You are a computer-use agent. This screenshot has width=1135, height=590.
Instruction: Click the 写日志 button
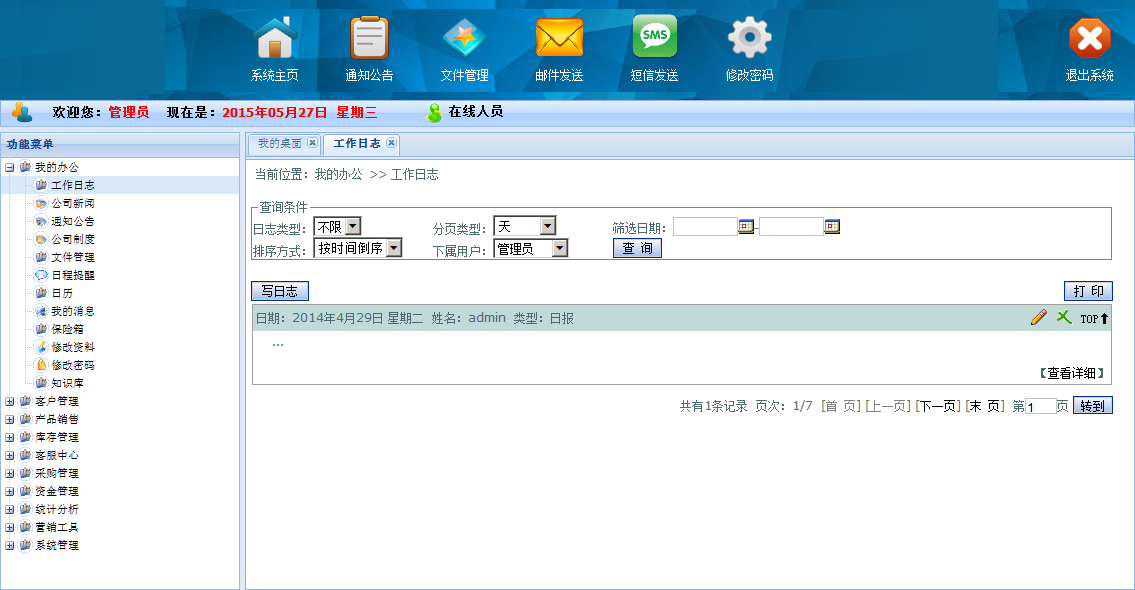[x=280, y=291]
